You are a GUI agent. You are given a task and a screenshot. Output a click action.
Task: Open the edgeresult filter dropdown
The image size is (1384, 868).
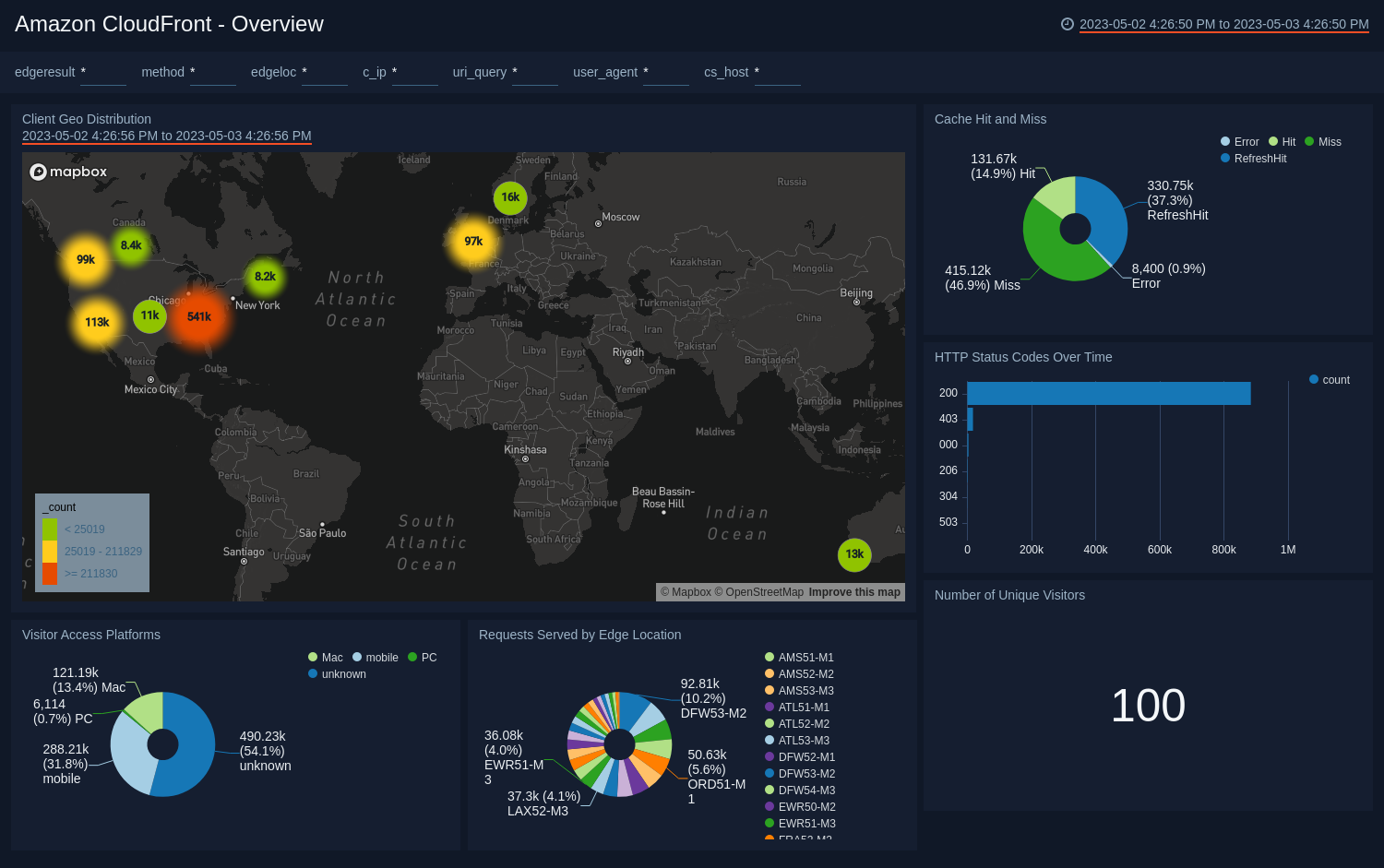(x=102, y=72)
